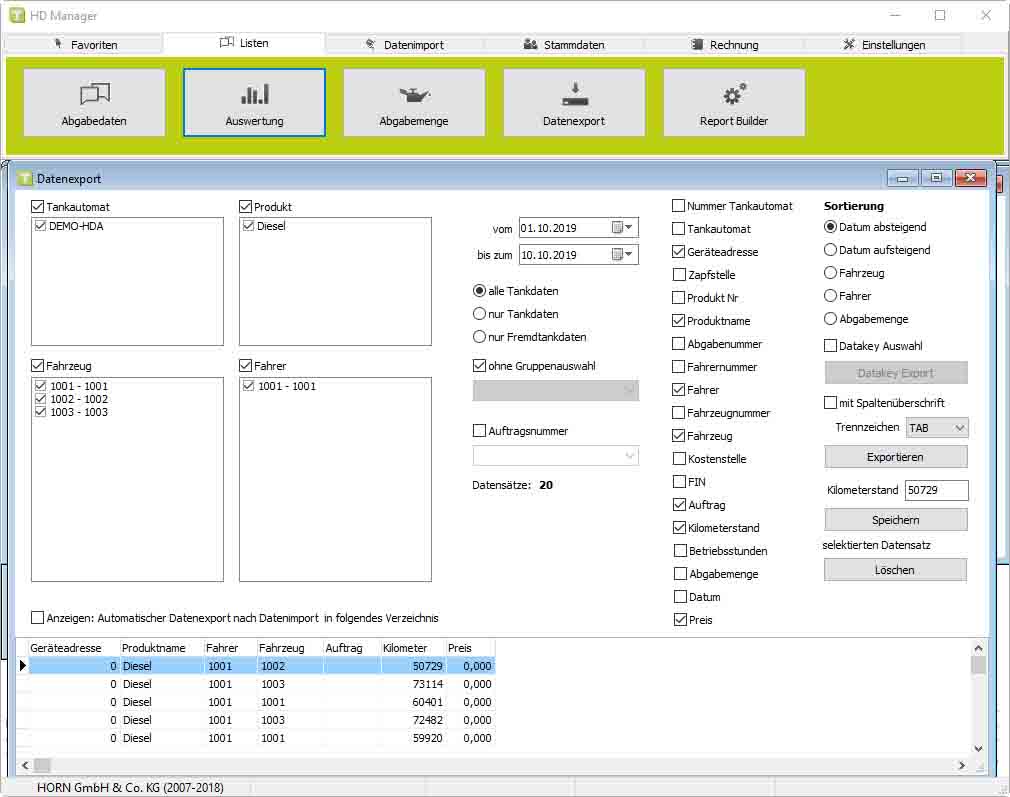Click the Abgabemenge oil can icon
Screen dimensions: 1010x797
point(414,95)
